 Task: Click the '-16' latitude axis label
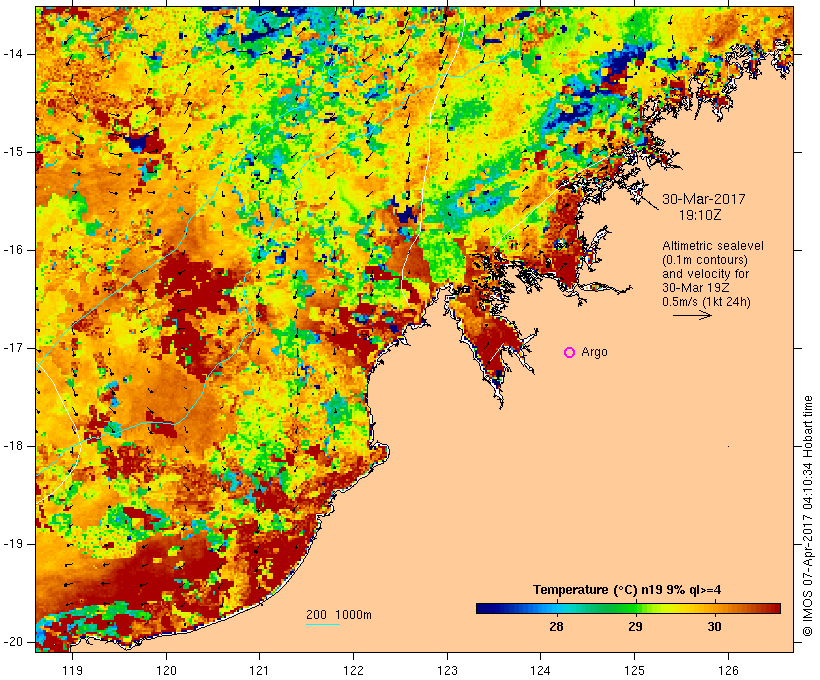(x=13, y=250)
